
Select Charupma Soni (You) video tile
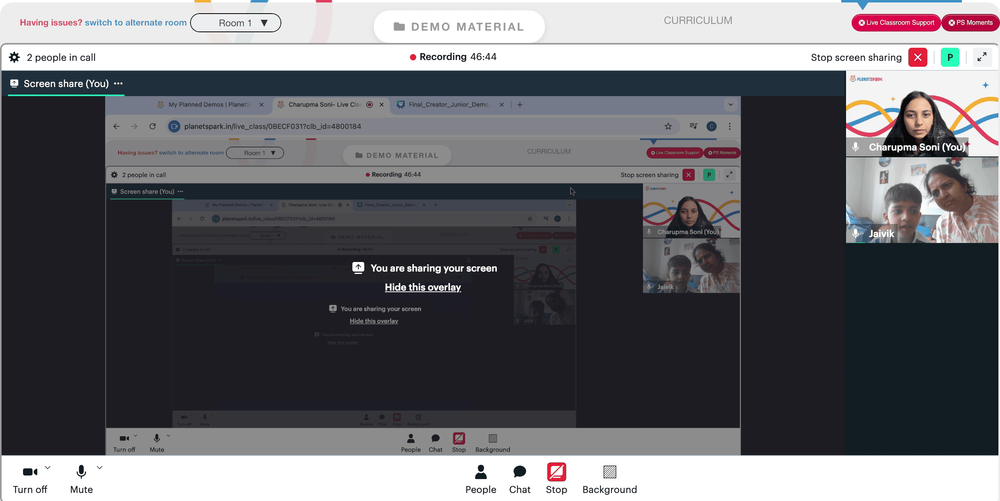(x=922, y=113)
